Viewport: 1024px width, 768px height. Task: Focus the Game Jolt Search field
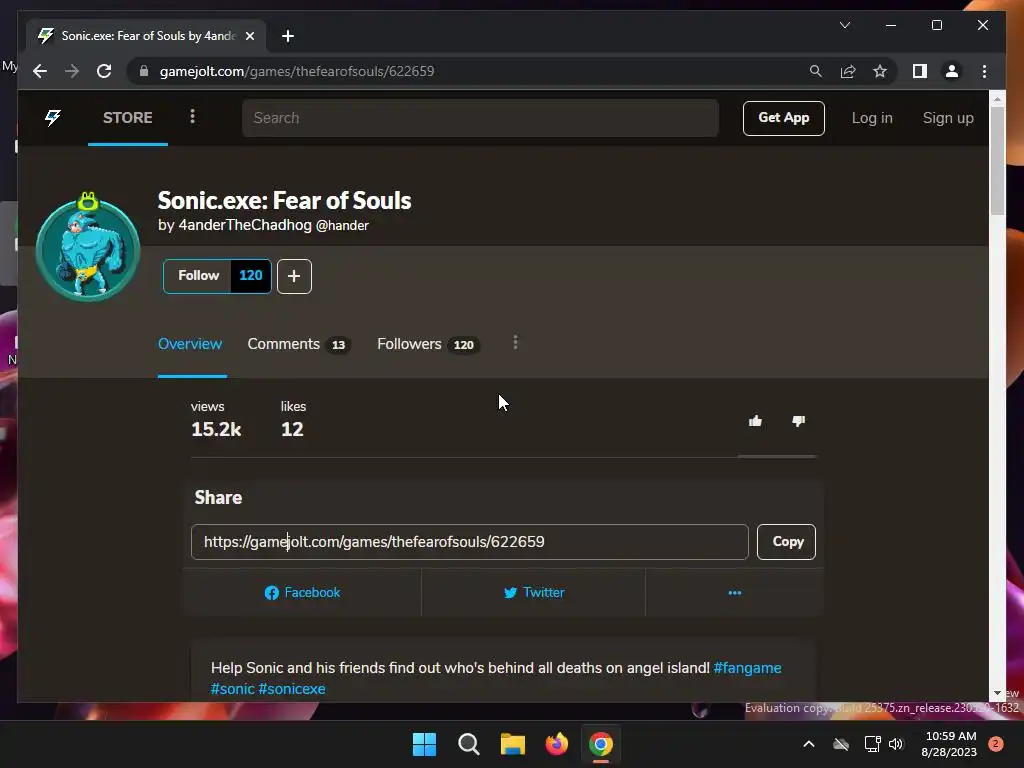(480, 118)
